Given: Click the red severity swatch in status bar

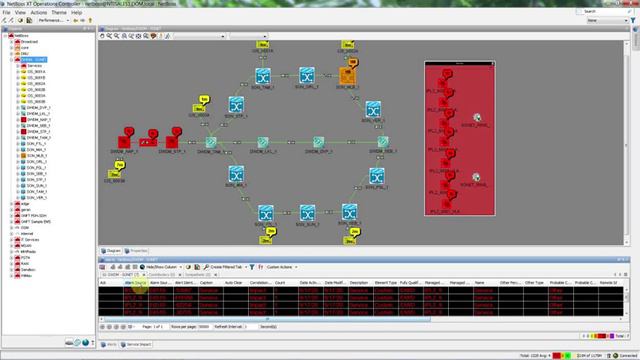Looking at the screenshot, I should point(556,356).
